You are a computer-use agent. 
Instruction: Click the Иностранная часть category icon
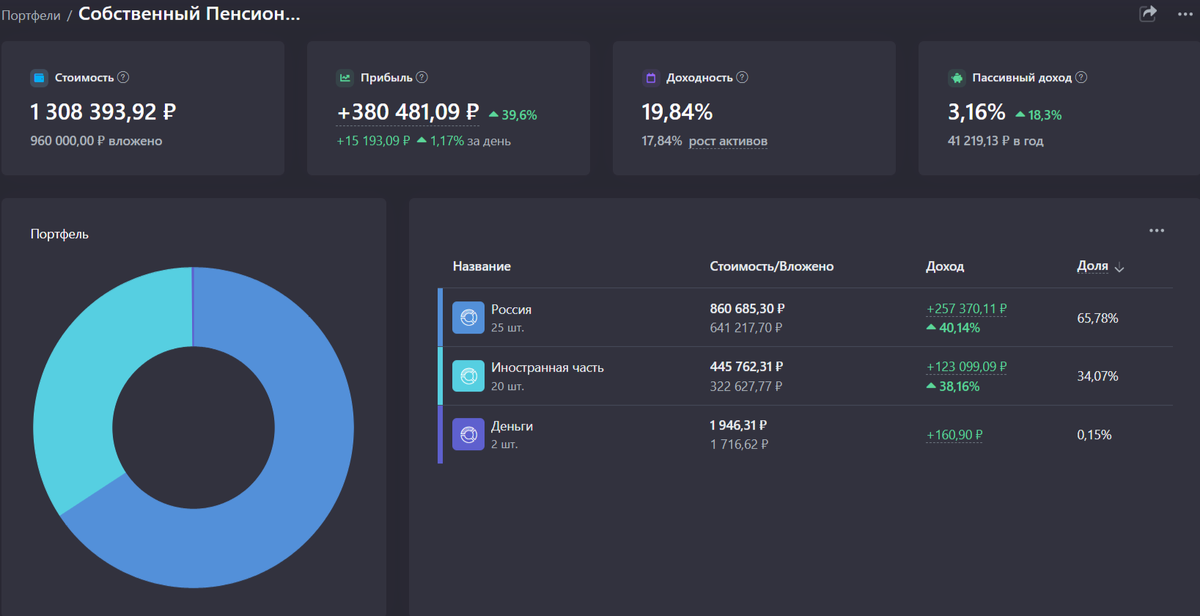468,375
